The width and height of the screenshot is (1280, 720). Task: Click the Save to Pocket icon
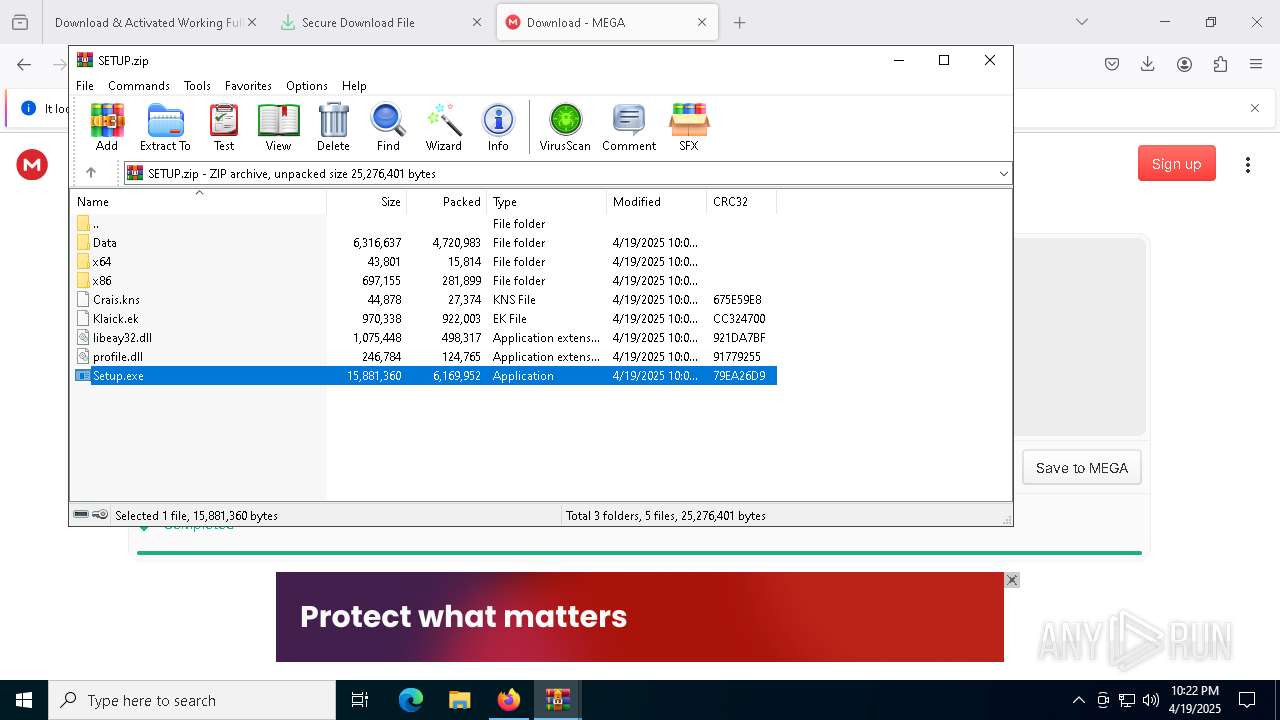pyautogui.click(x=1112, y=64)
